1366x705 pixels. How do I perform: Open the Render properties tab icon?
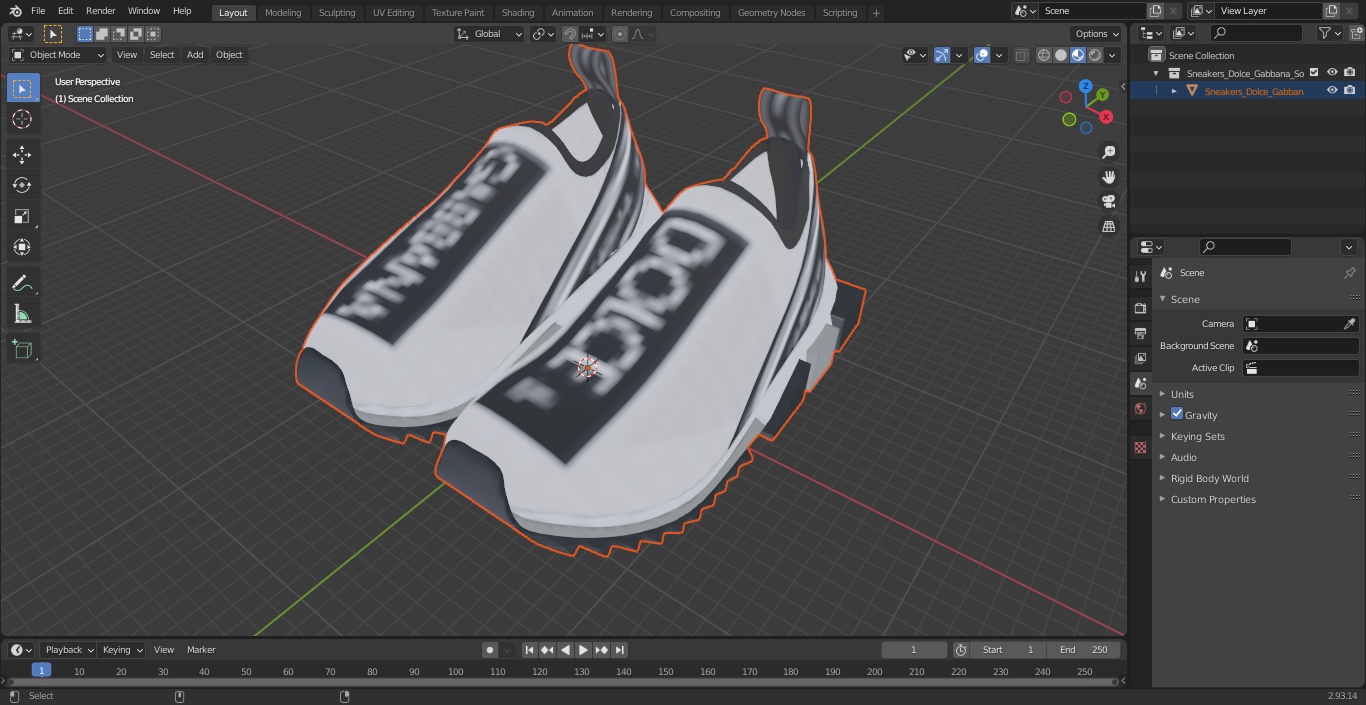point(1140,308)
